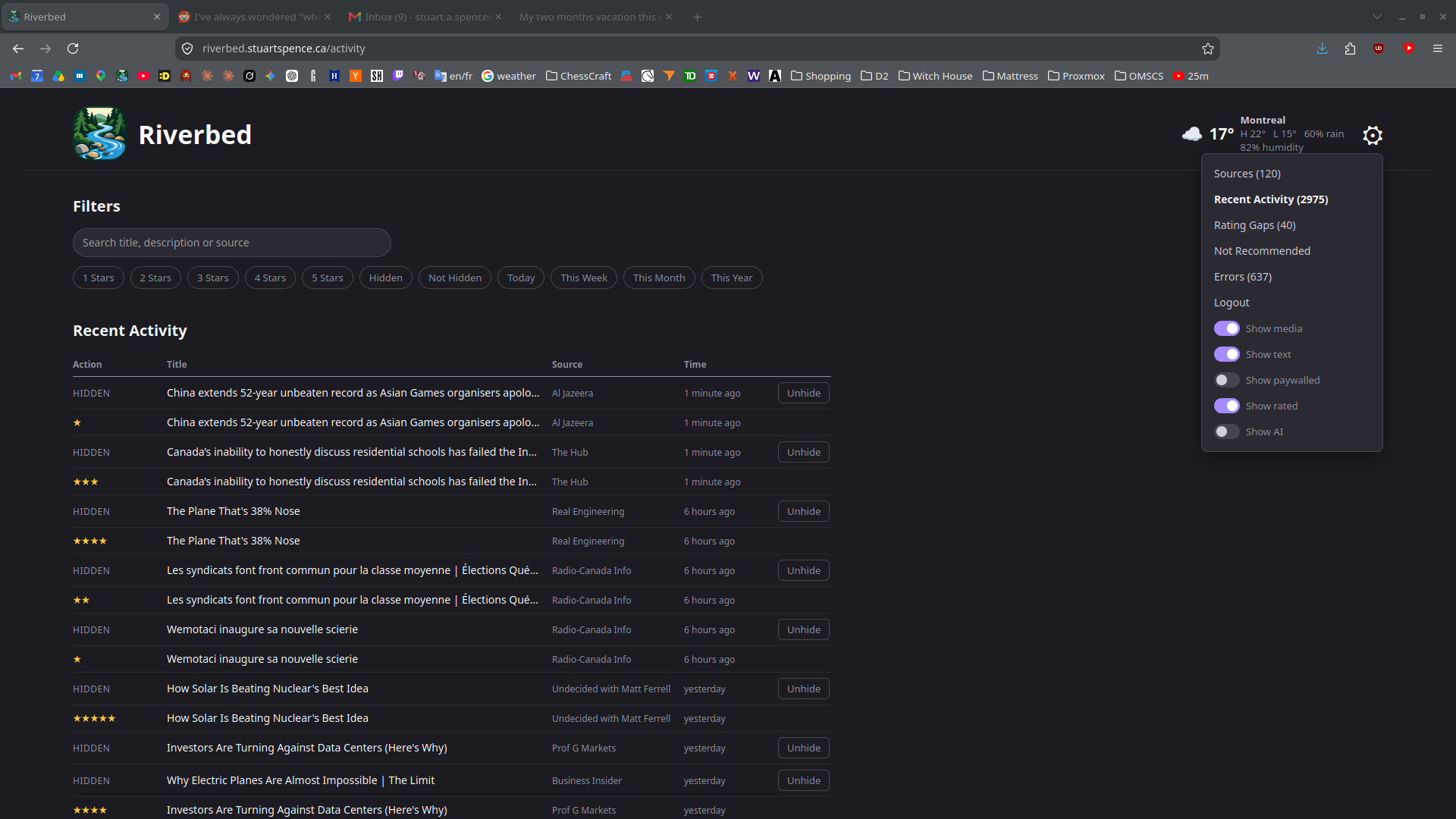
Task: Enable the Show paywalled toggle
Action: point(1227,380)
